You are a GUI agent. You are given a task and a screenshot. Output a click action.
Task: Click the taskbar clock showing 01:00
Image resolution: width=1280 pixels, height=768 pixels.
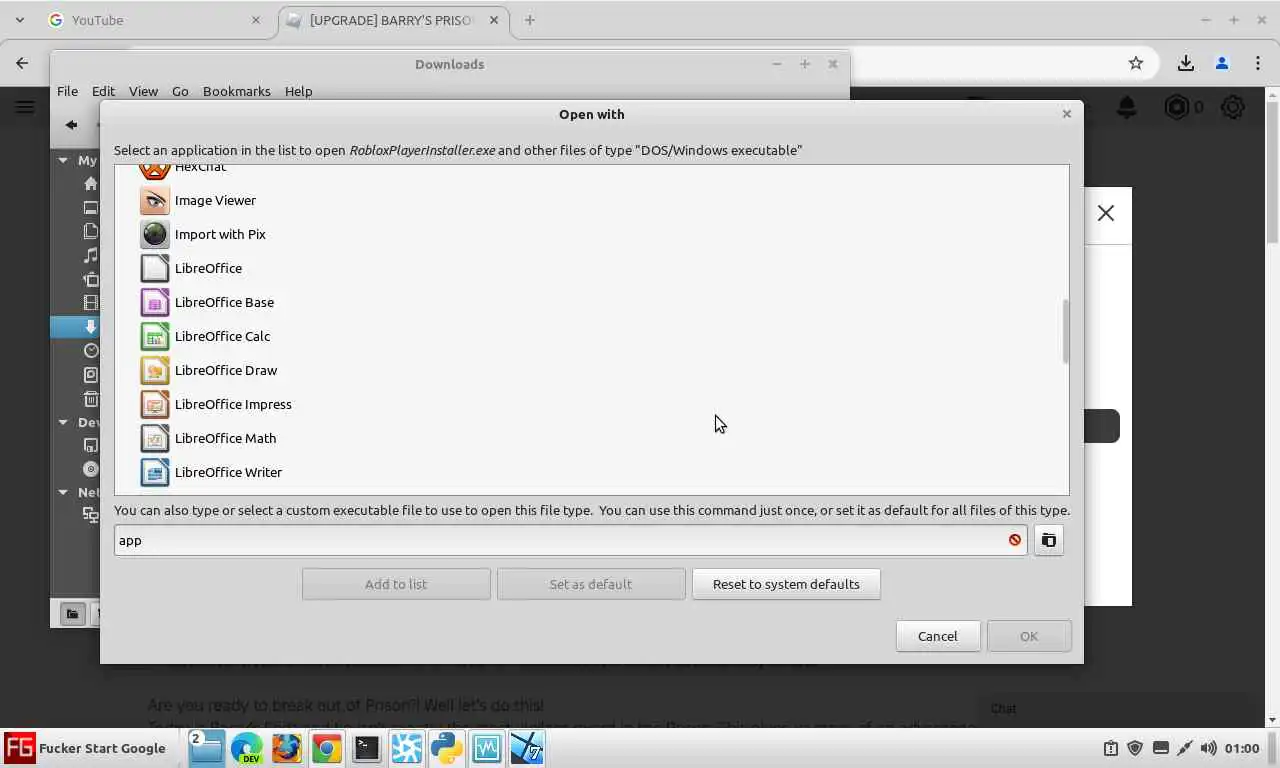click(x=1241, y=748)
